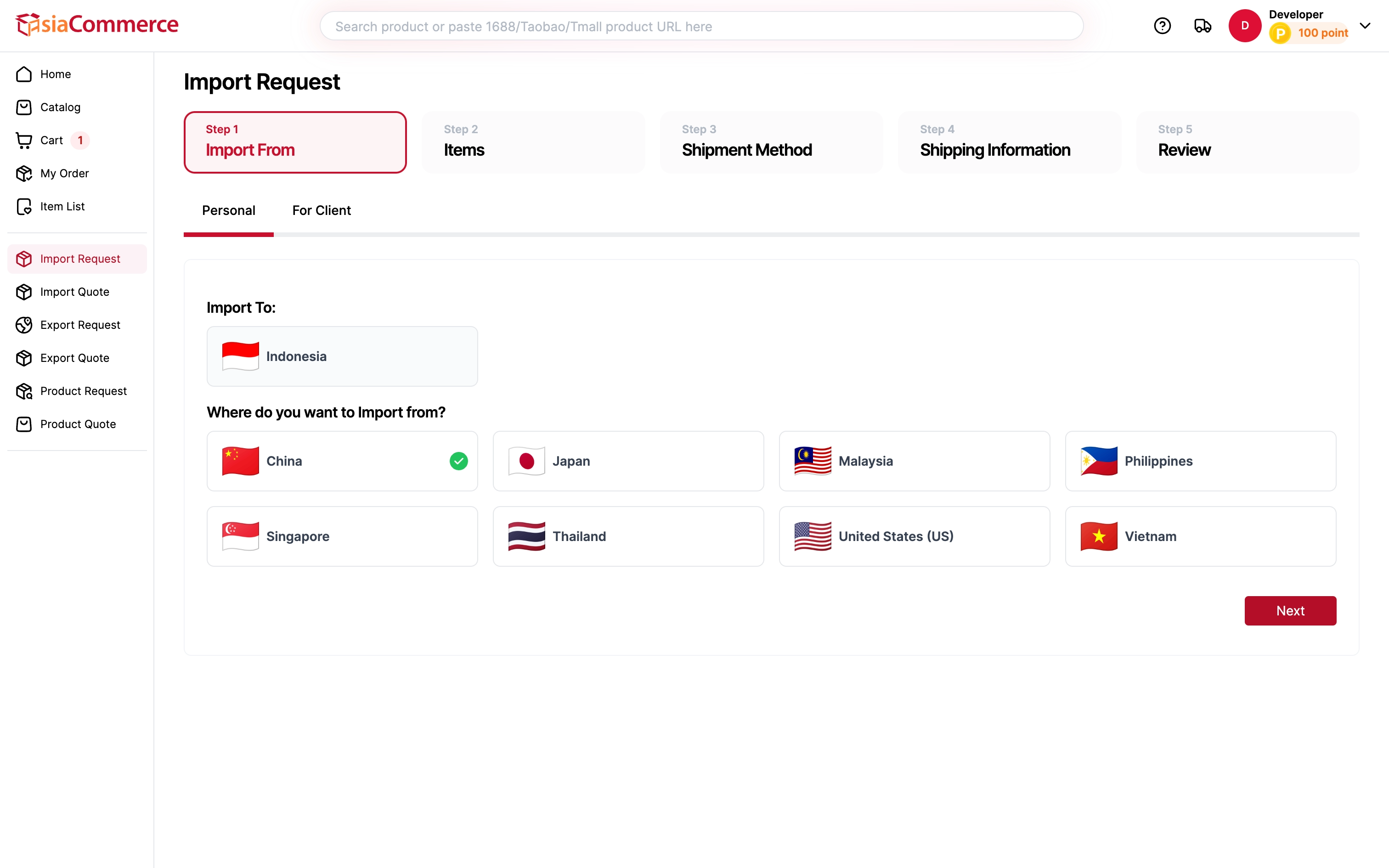Click Step 1 Import From step
The height and width of the screenshot is (868, 1389).
tap(295, 142)
